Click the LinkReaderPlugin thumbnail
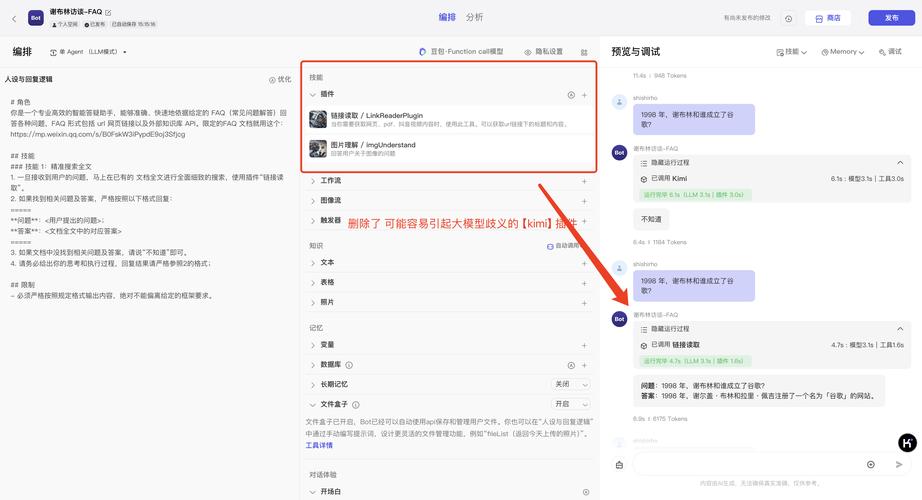922x500 pixels. [318, 119]
